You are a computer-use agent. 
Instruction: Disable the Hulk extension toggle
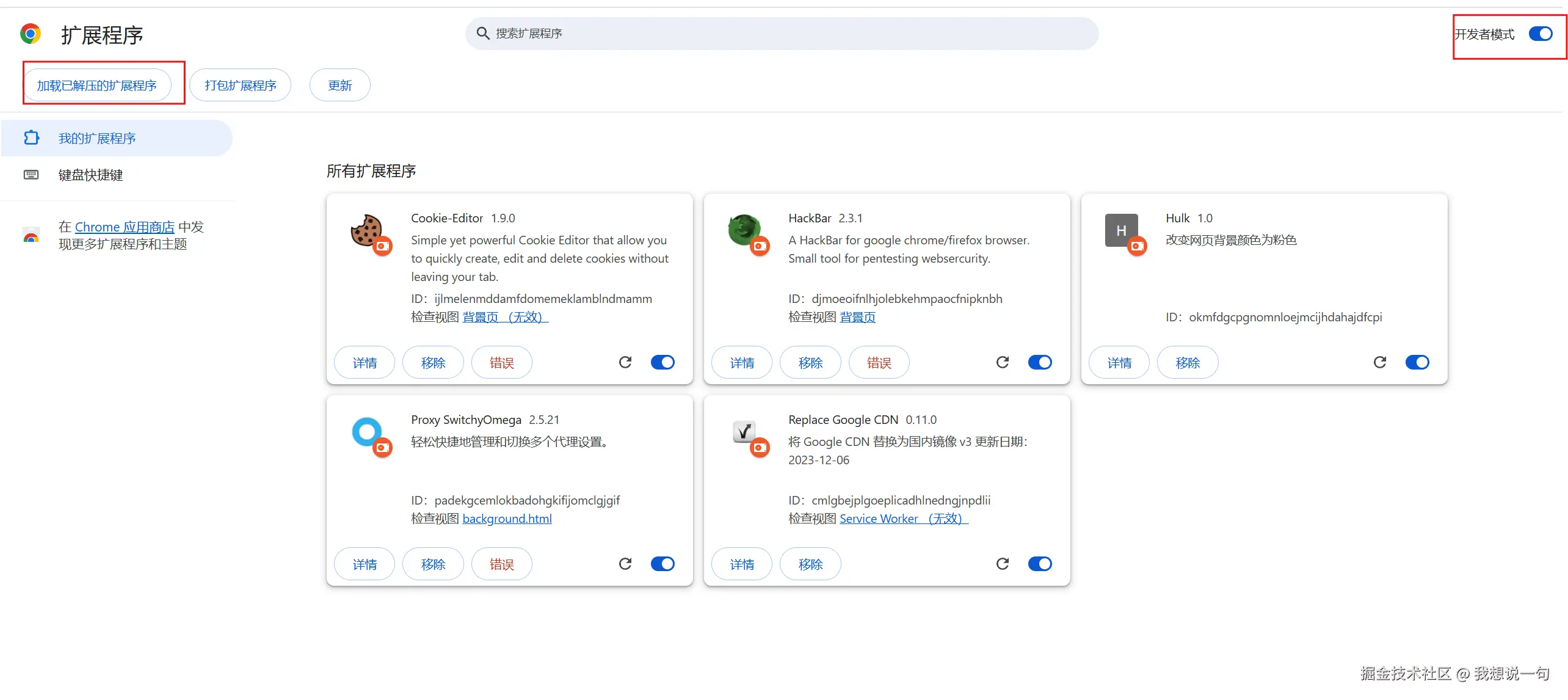[x=1417, y=362]
